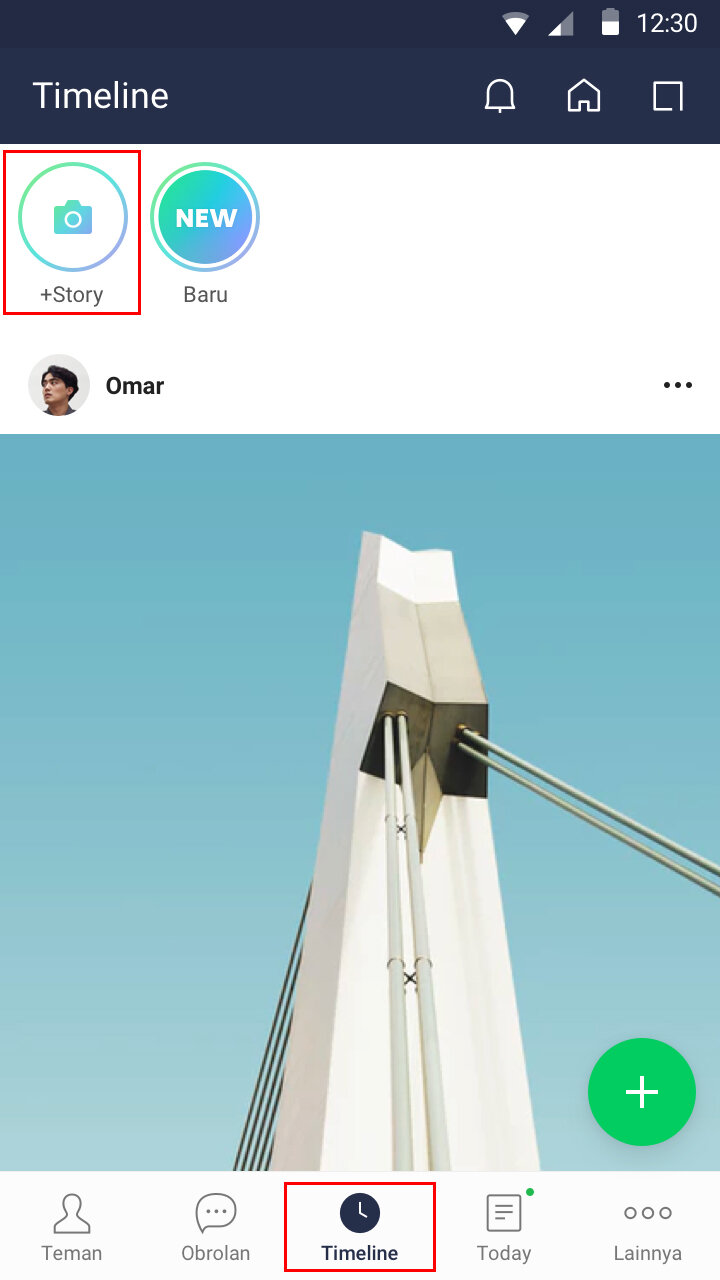Switch to the Obrolan tab
Screen dimensions: 720x1280
click(216, 1227)
